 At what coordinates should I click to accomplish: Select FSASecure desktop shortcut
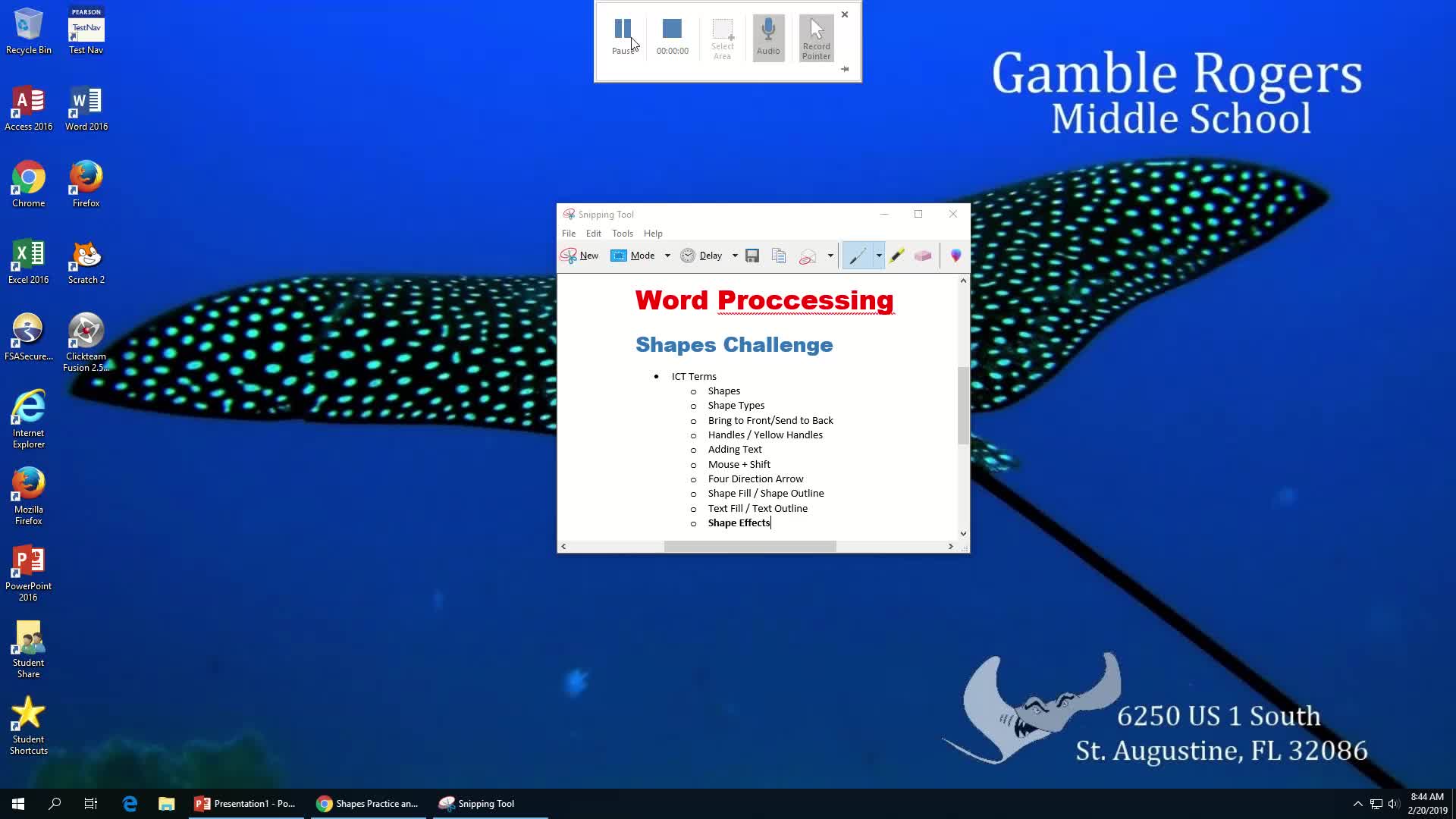28,337
